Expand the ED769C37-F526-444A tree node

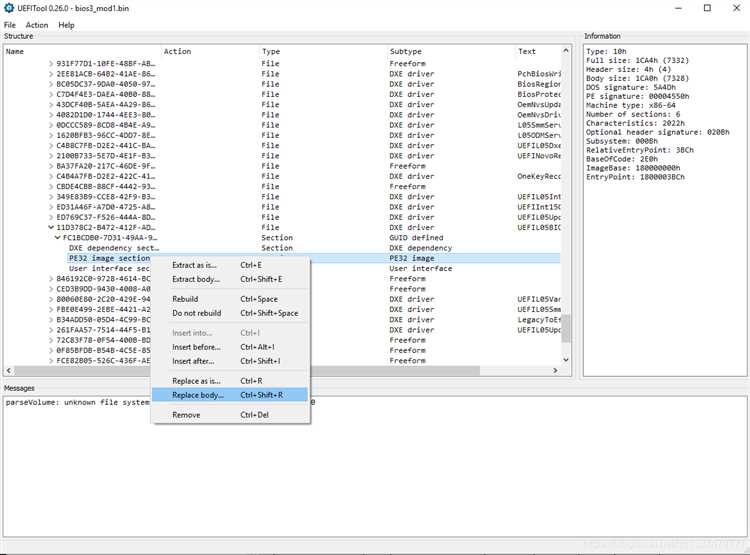point(51,217)
